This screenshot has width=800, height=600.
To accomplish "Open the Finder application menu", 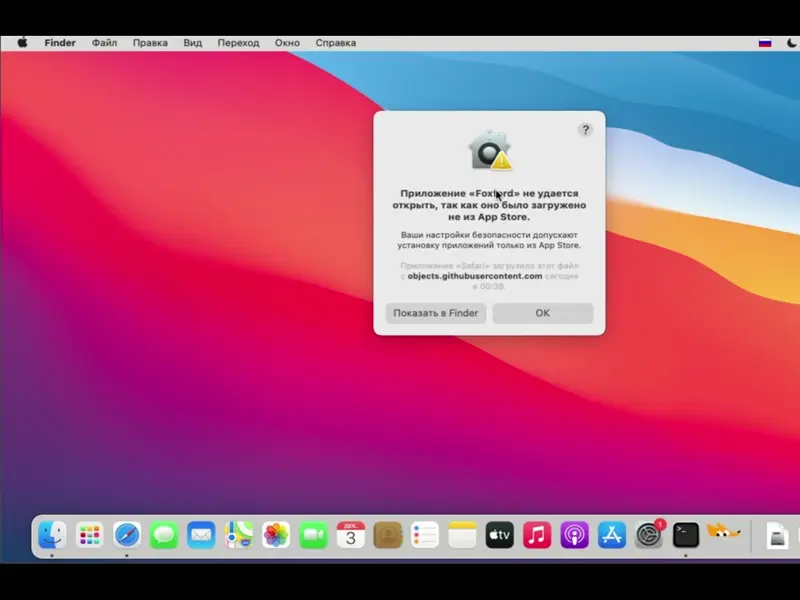I will coord(60,43).
